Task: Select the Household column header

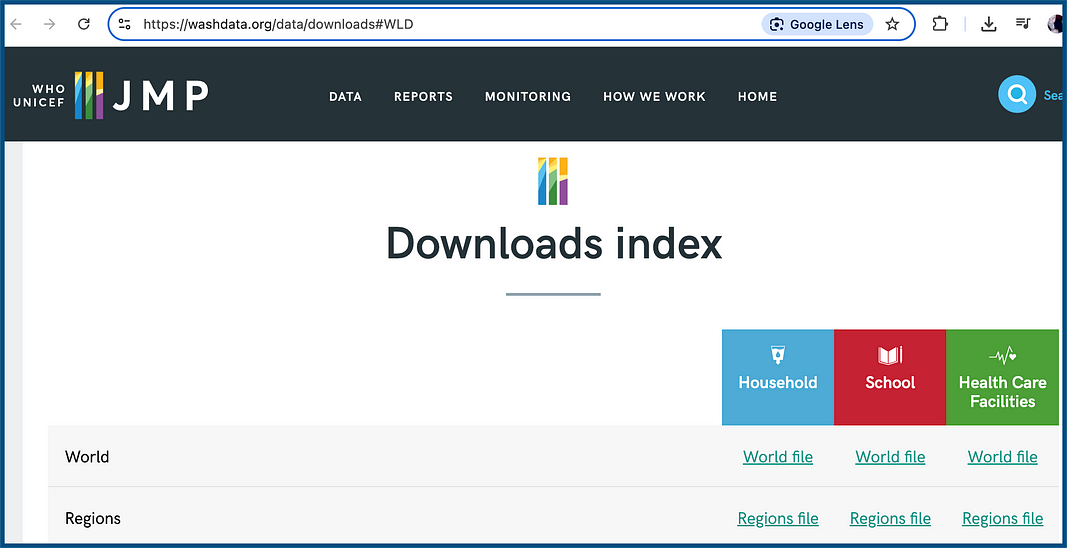Action: click(x=778, y=377)
